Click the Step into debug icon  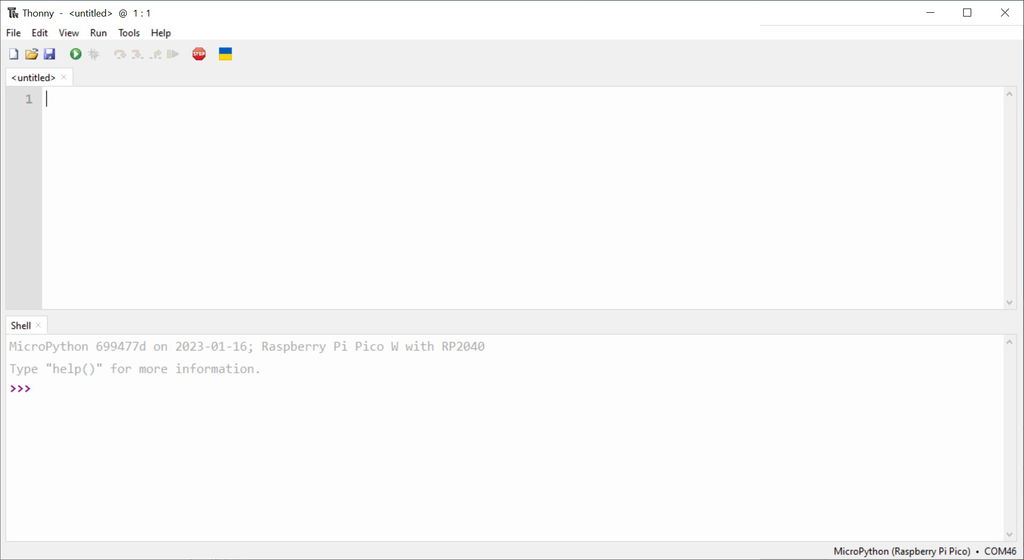click(137, 54)
